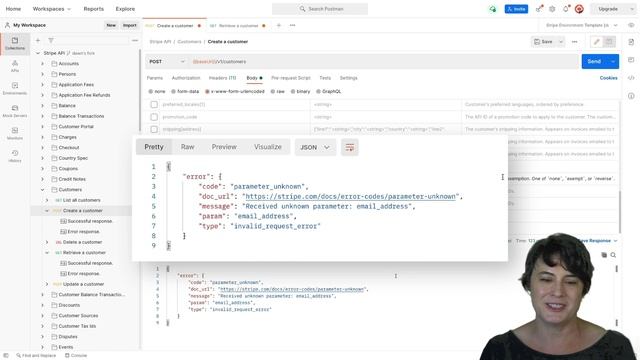Screen dimensions: 640x360
Task: Open the Cookies link
Action: coord(608,78)
